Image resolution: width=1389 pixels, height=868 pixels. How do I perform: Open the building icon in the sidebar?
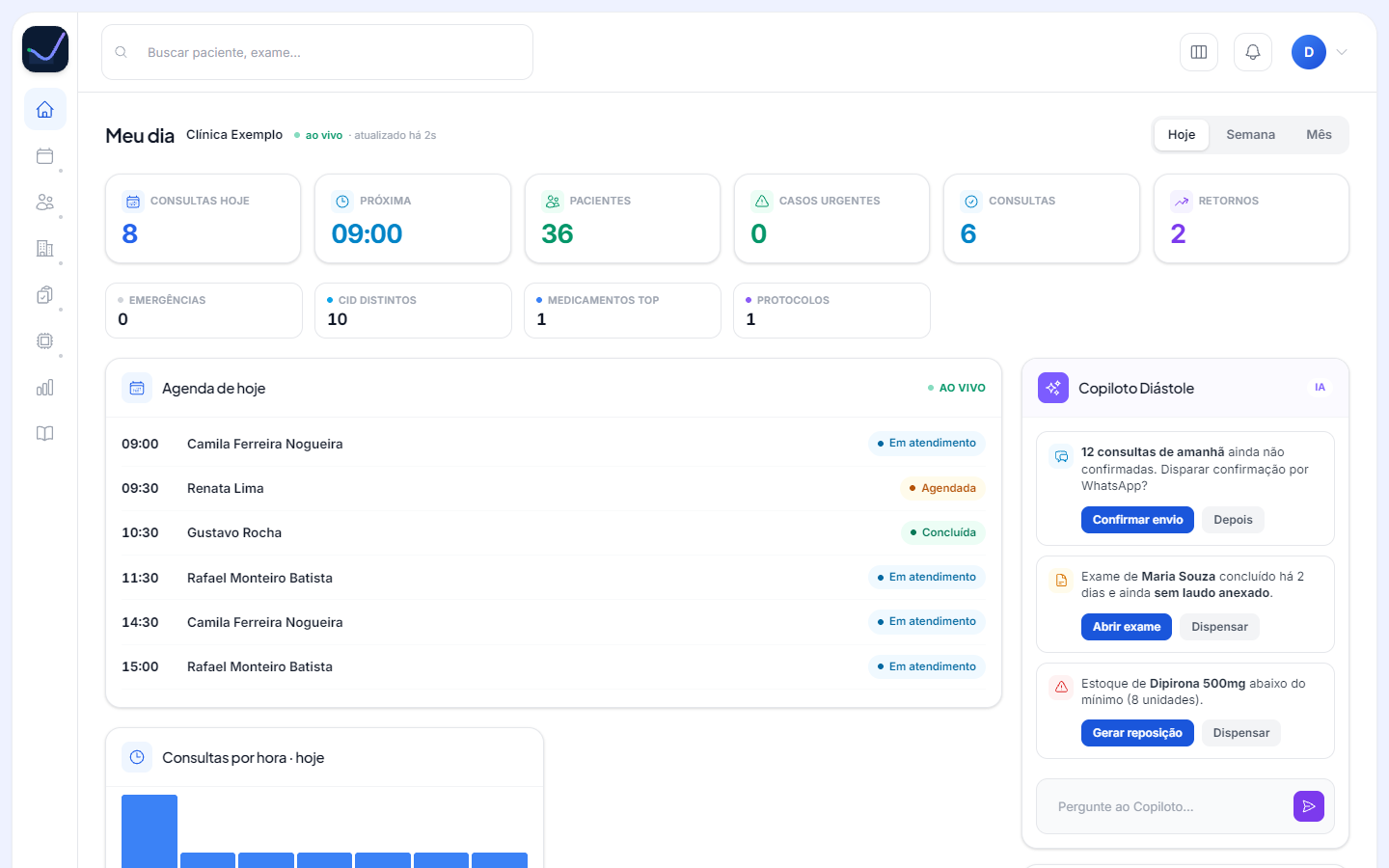(45, 249)
